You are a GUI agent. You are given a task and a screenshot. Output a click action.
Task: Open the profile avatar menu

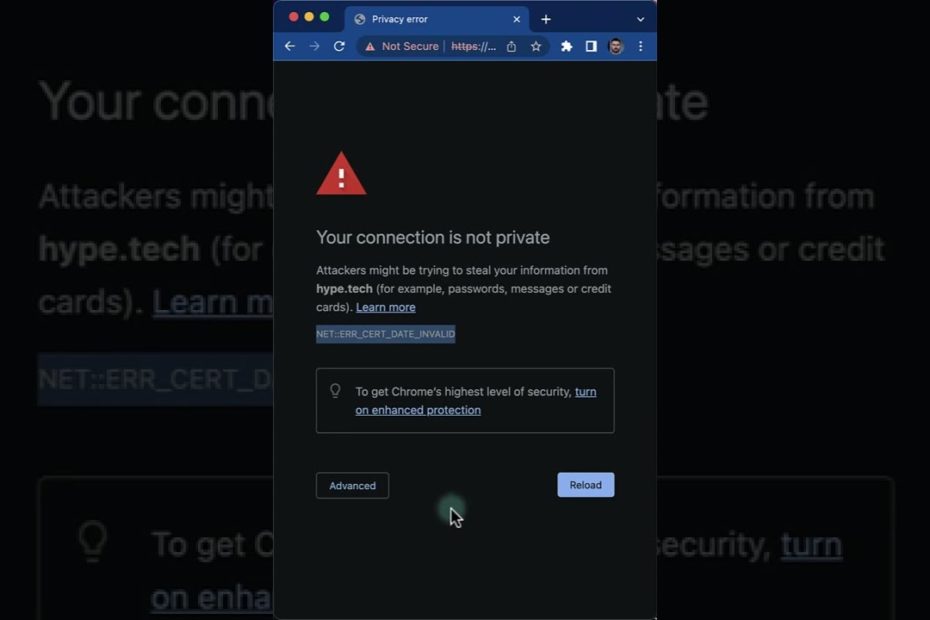point(616,46)
